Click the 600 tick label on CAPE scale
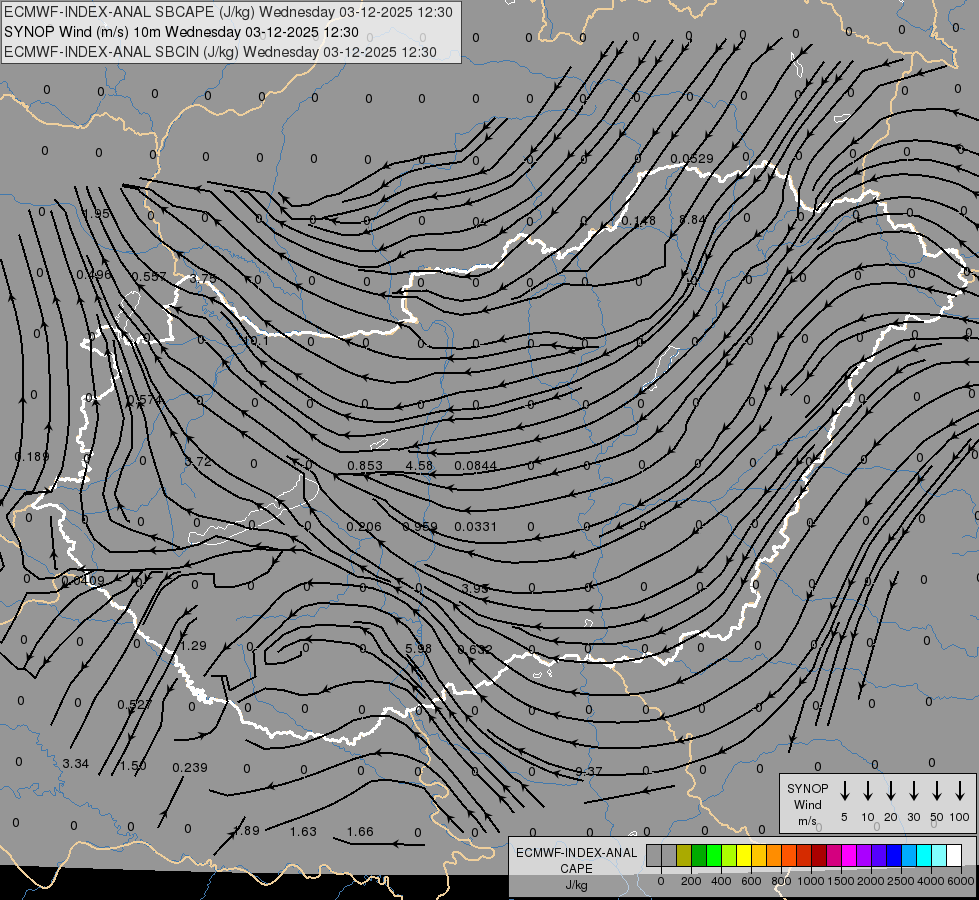 click(751, 881)
